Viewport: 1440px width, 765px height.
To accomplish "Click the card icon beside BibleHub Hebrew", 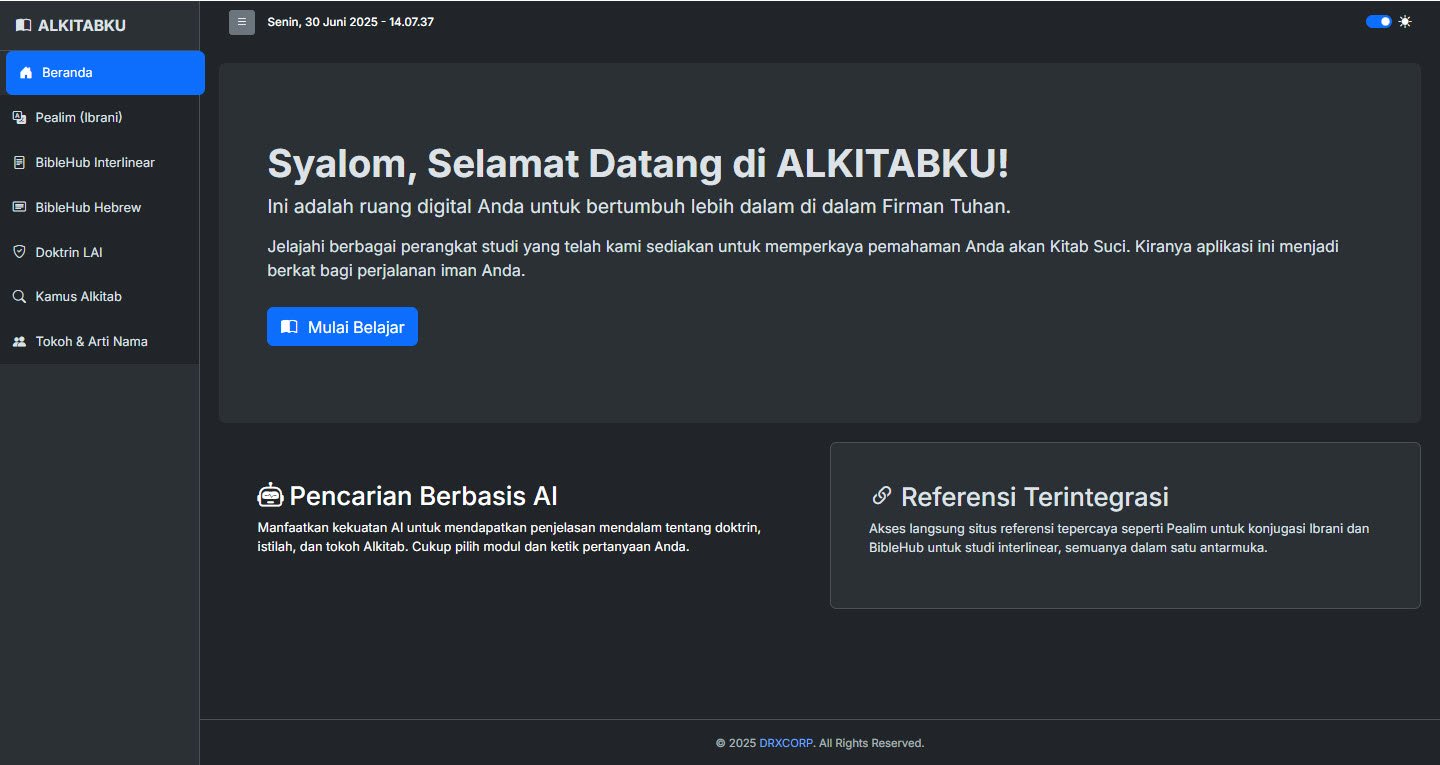I will coord(19,207).
